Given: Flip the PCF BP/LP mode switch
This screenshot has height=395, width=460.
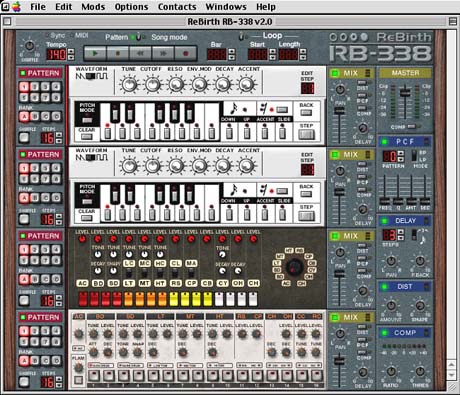Looking at the screenshot, I should [x=414, y=156].
